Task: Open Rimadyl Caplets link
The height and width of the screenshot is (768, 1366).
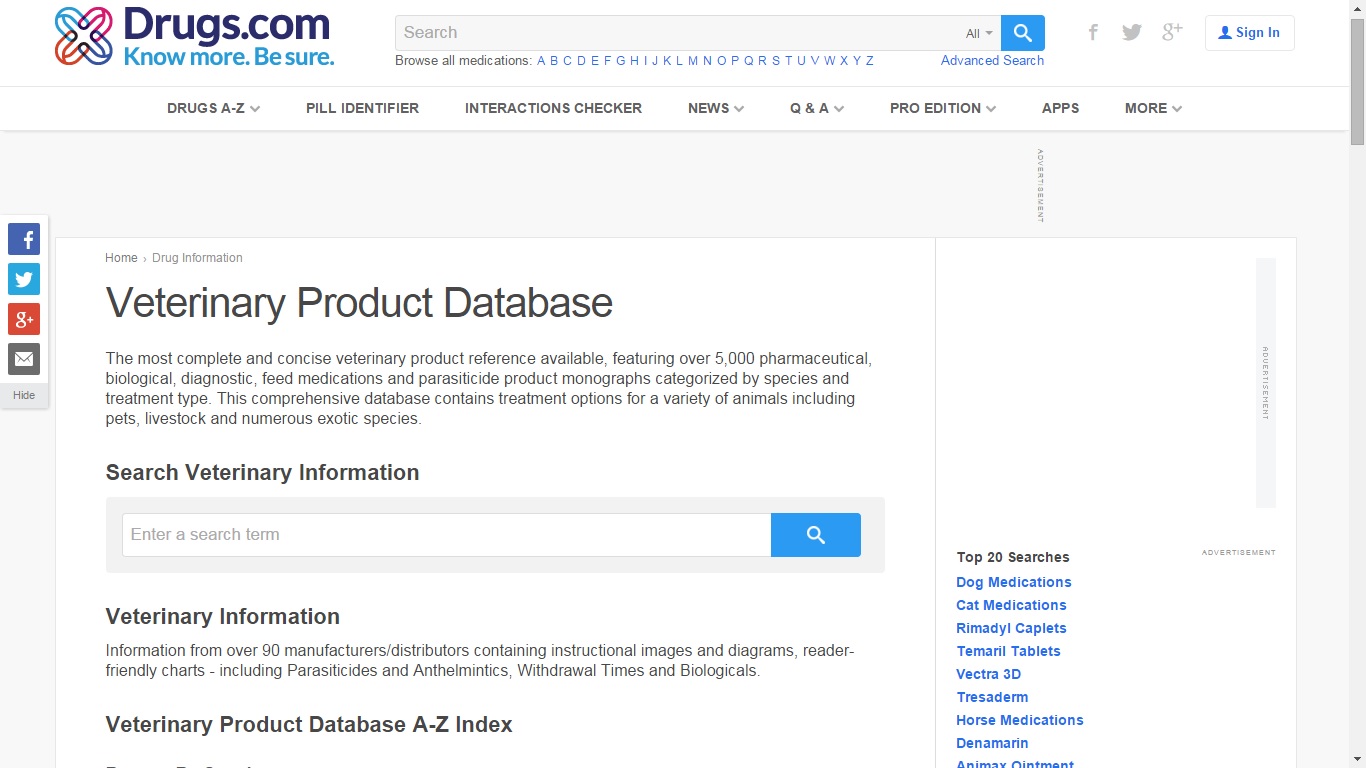Action: [x=1011, y=628]
